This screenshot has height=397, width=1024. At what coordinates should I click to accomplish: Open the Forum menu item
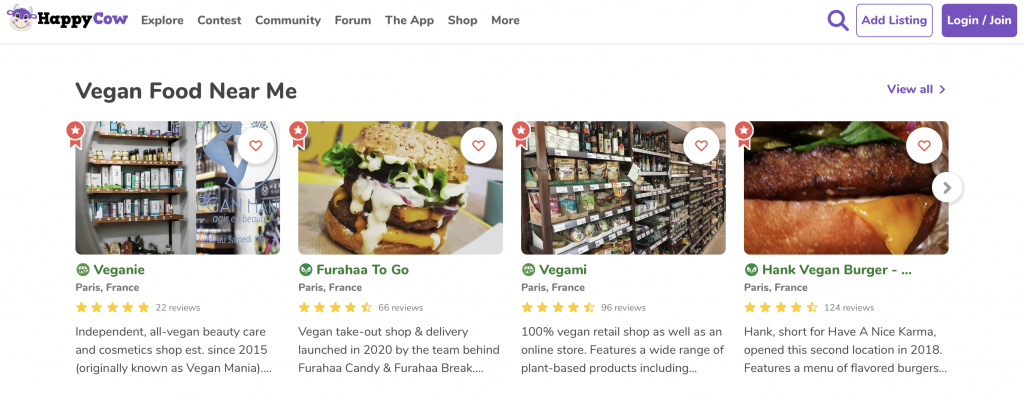353,20
